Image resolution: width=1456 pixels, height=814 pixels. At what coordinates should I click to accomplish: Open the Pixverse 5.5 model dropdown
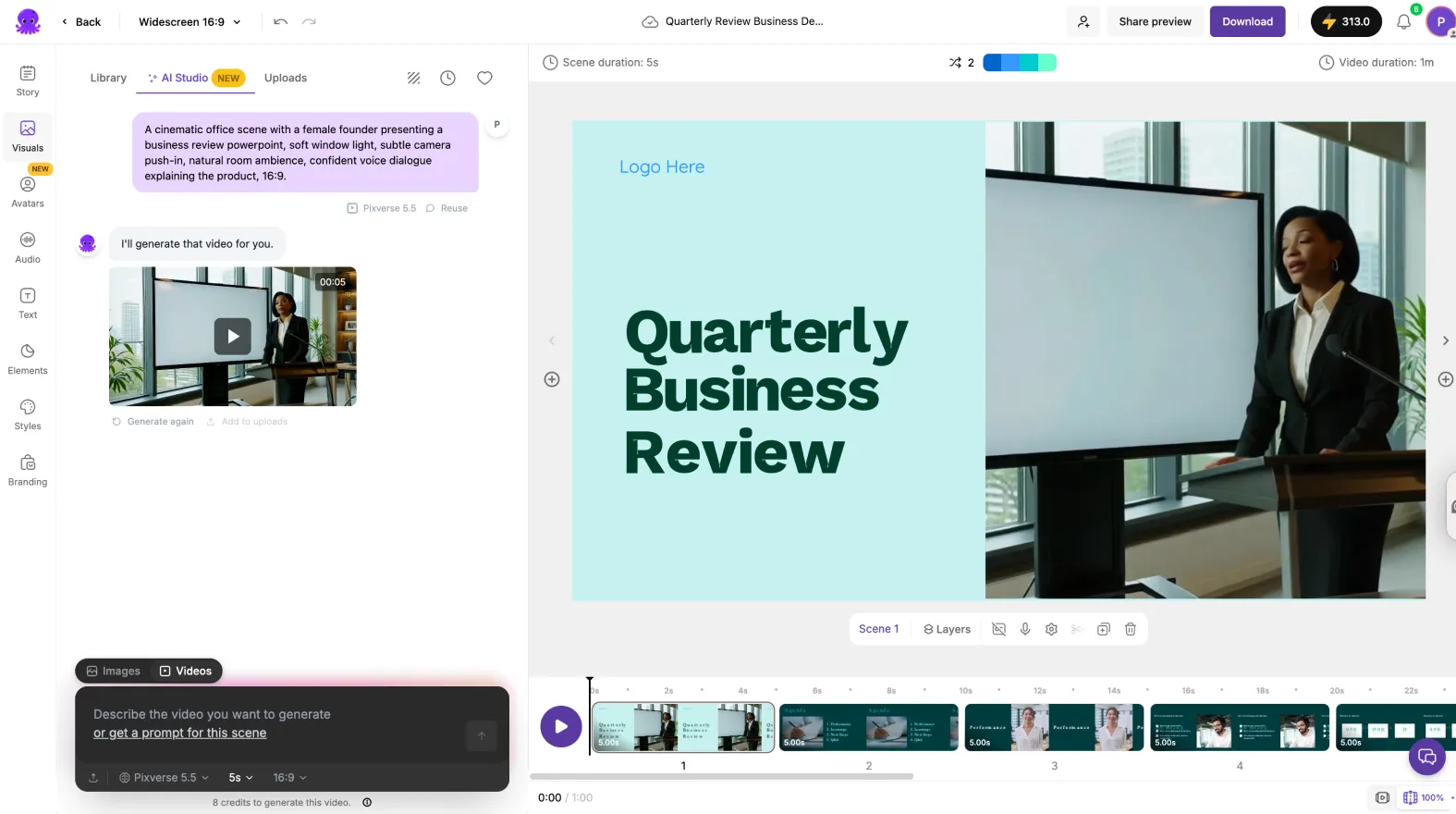click(165, 778)
